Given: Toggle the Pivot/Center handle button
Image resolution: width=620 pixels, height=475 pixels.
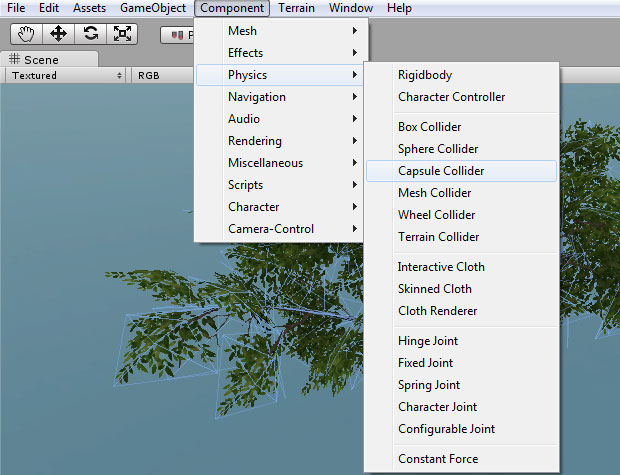Looking at the screenshot, I should click(177, 34).
